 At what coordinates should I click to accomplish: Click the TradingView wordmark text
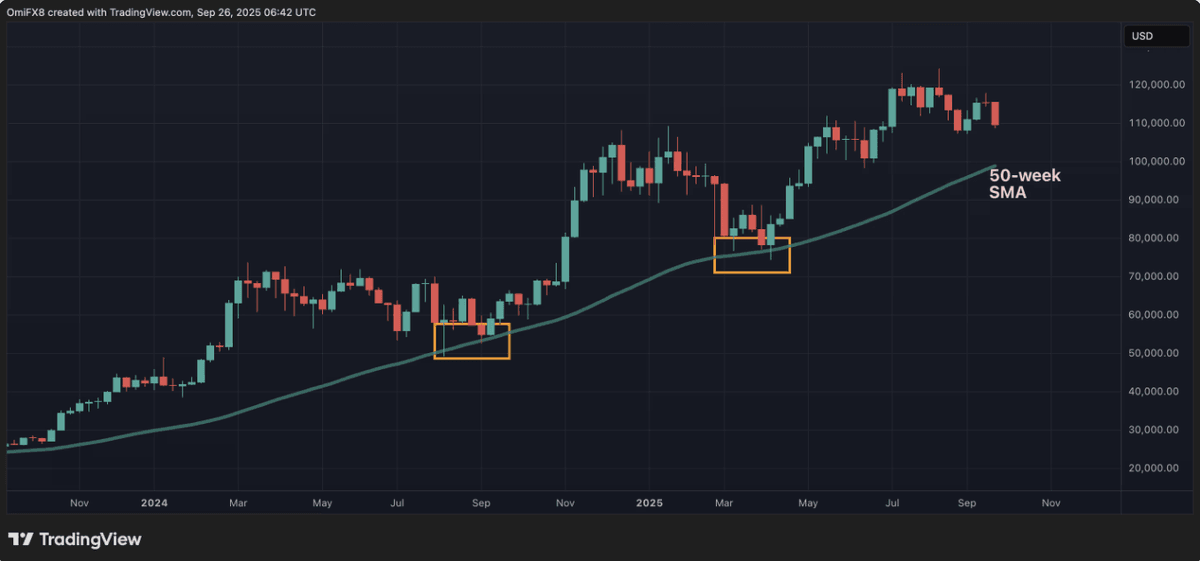tap(90, 540)
